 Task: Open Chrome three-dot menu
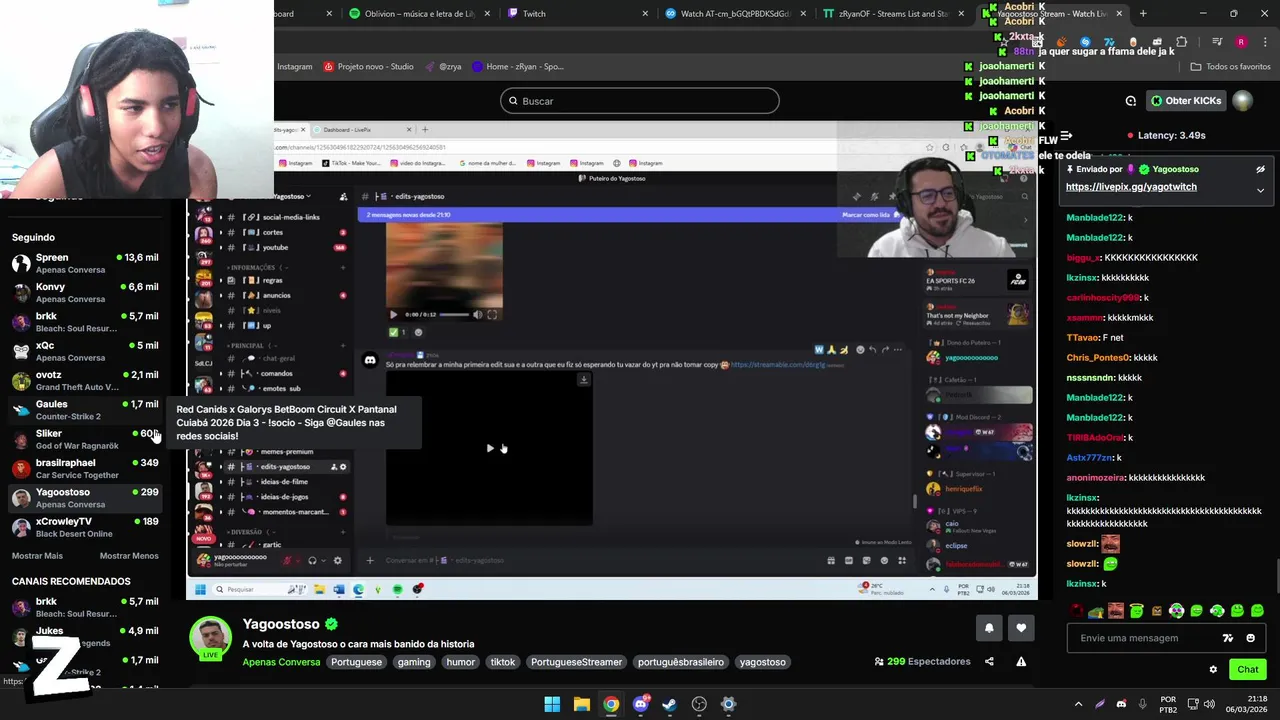coord(1264,42)
